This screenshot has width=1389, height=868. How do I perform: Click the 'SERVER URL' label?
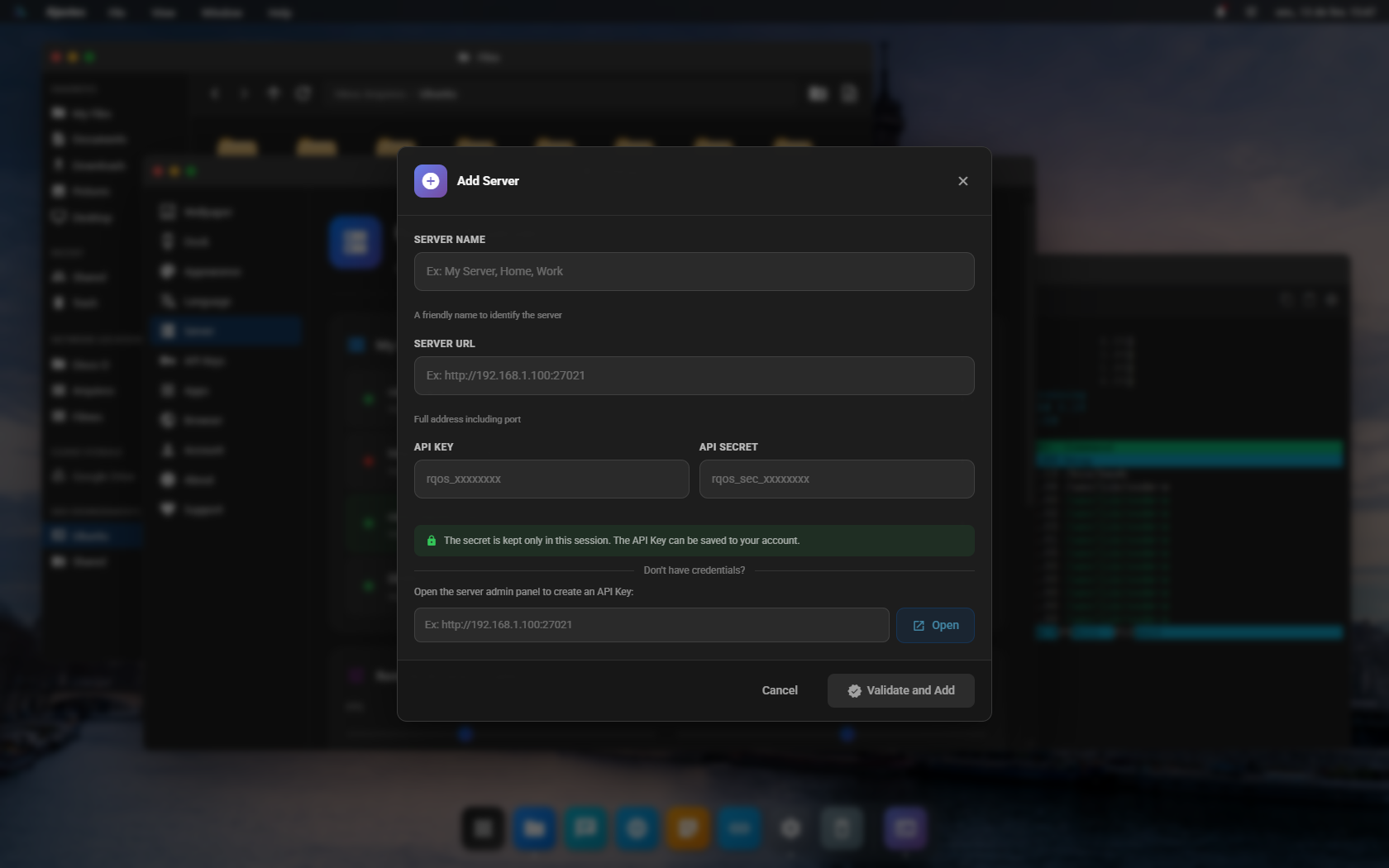445,344
